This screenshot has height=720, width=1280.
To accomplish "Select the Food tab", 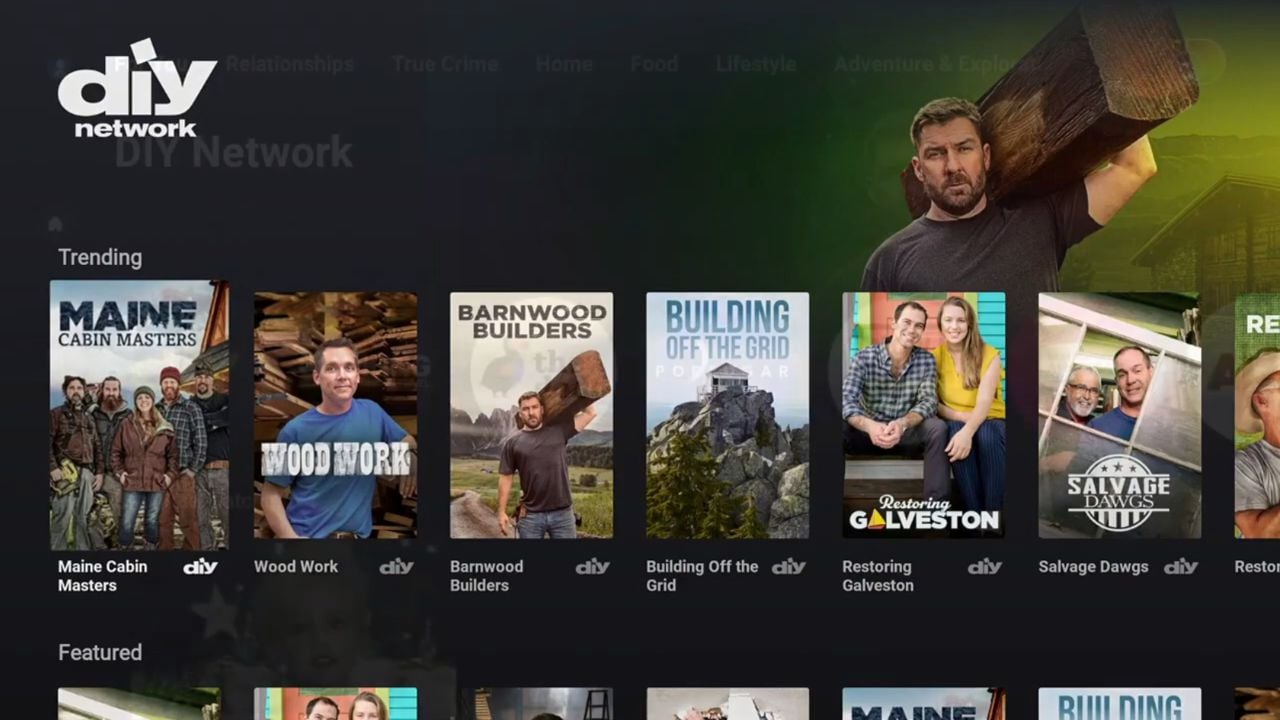I will (x=654, y=64).
